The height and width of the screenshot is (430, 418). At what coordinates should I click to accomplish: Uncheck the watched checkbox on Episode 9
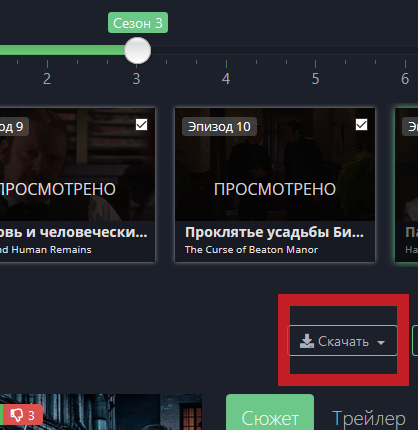(141, 125)
